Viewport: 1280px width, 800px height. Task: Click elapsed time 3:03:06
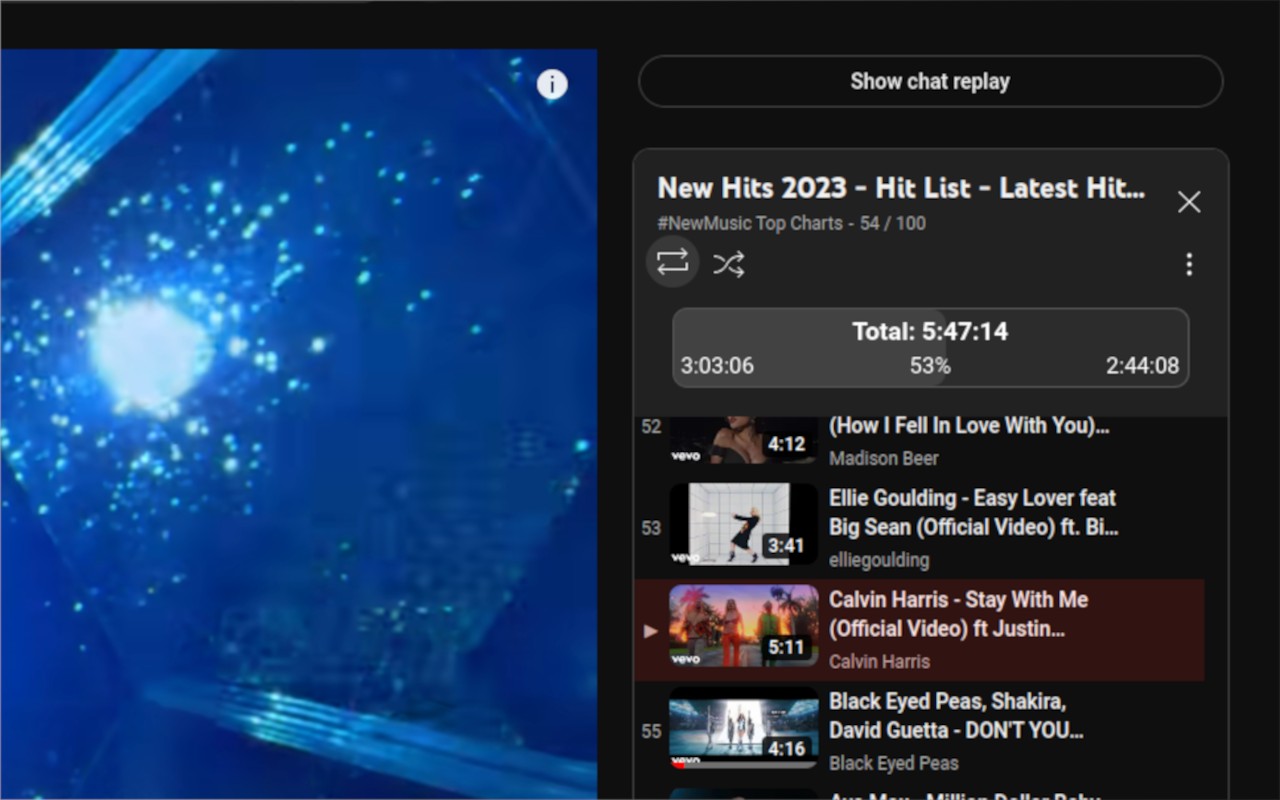click(x=717, y=366)
